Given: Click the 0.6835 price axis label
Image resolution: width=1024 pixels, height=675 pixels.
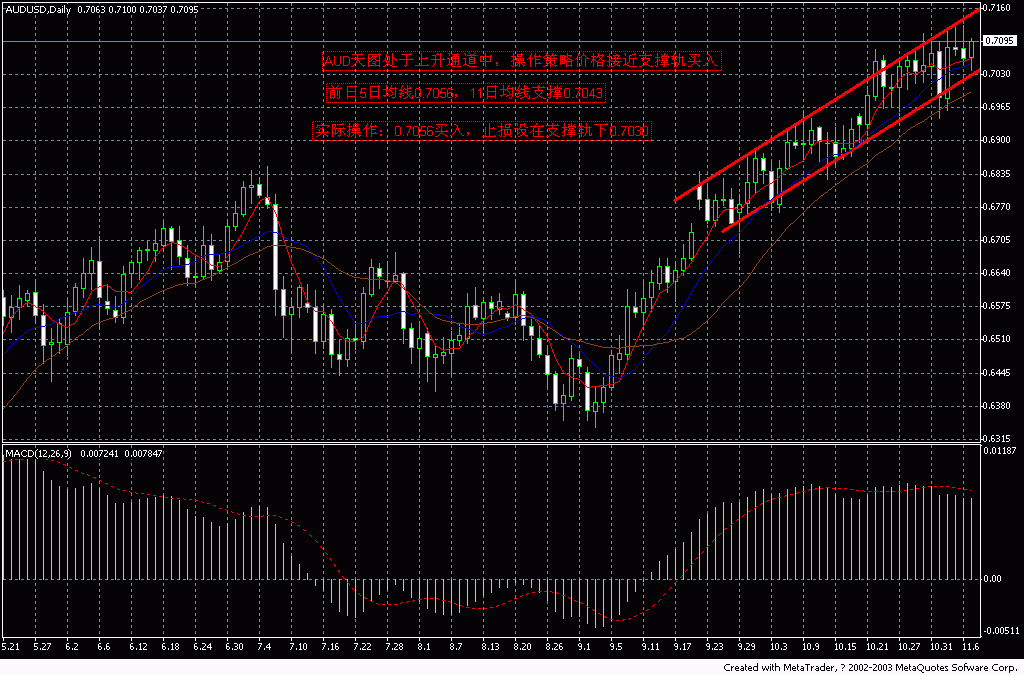Looking at the screenshot, I should (x=999, y=174).
